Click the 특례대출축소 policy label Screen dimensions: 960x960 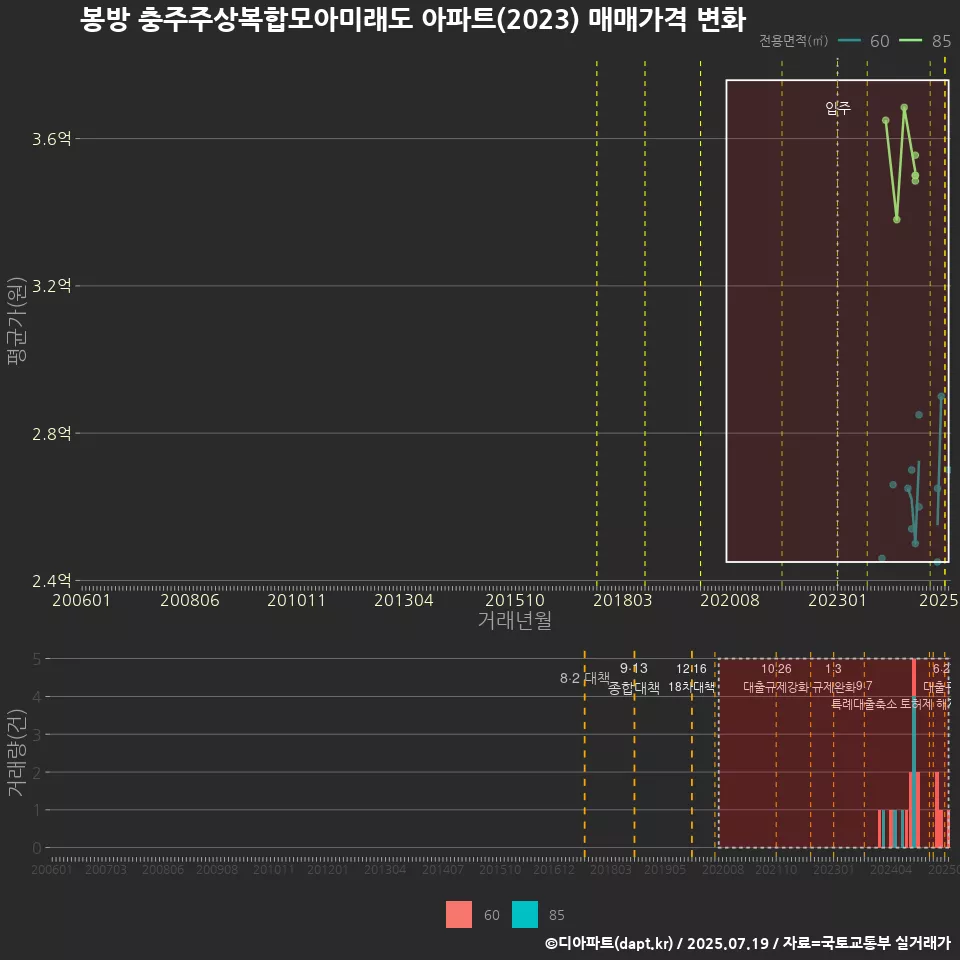point(864,704)
